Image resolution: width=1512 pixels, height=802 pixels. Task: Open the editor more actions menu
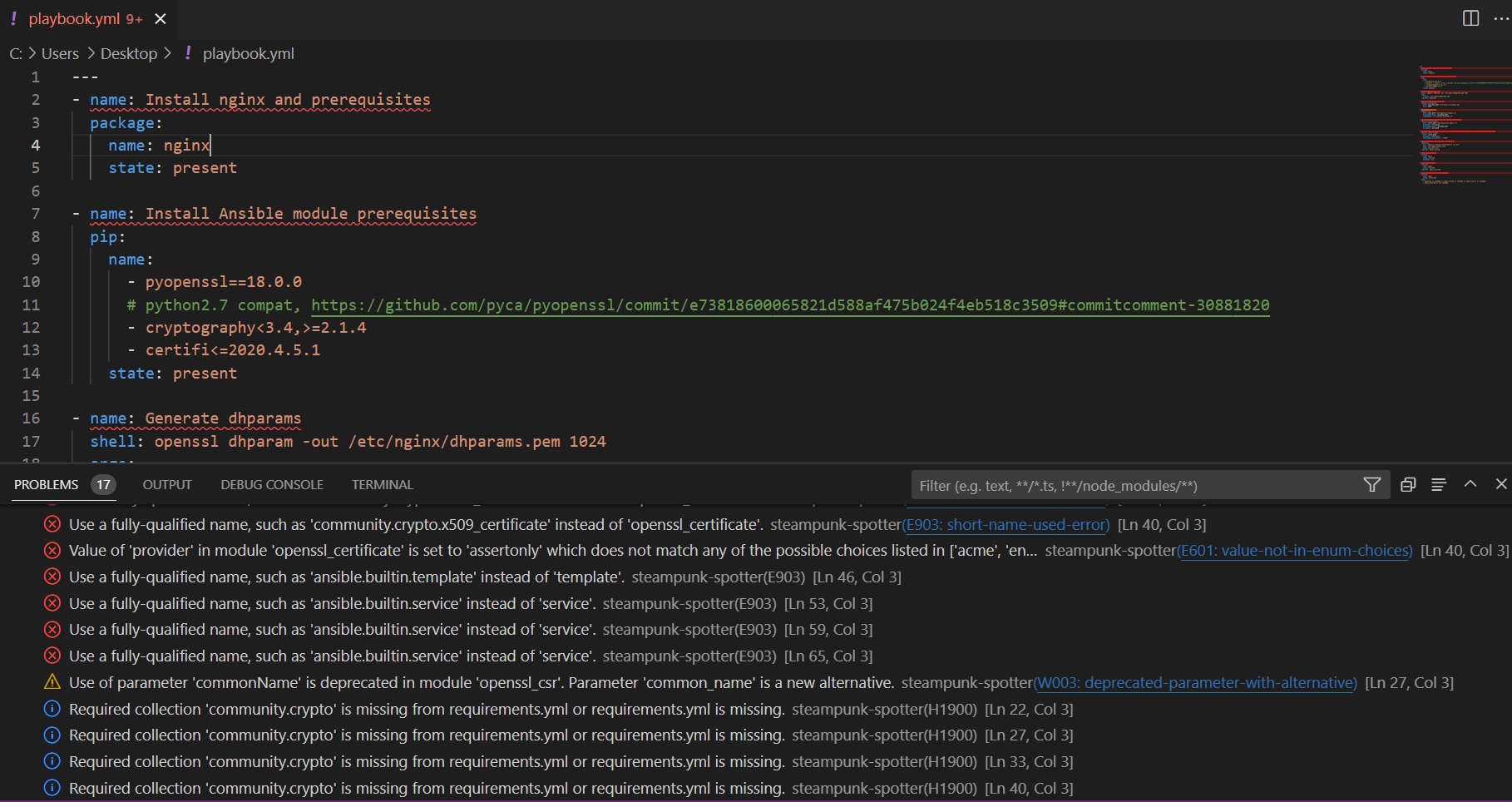(x=1500, y=18)
